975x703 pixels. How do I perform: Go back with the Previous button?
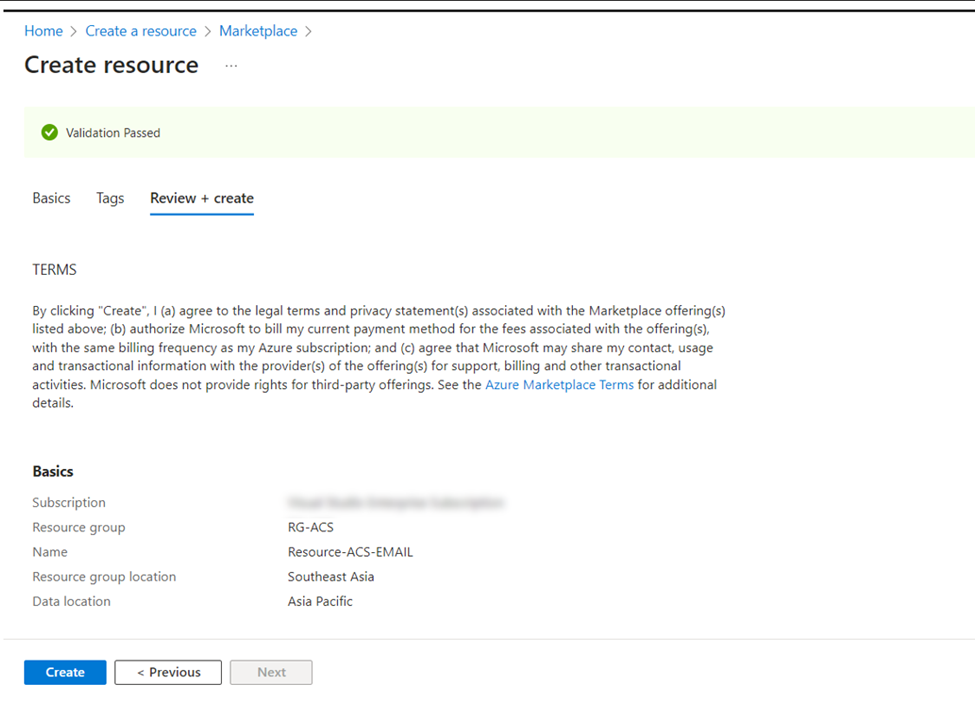point(168,673)
